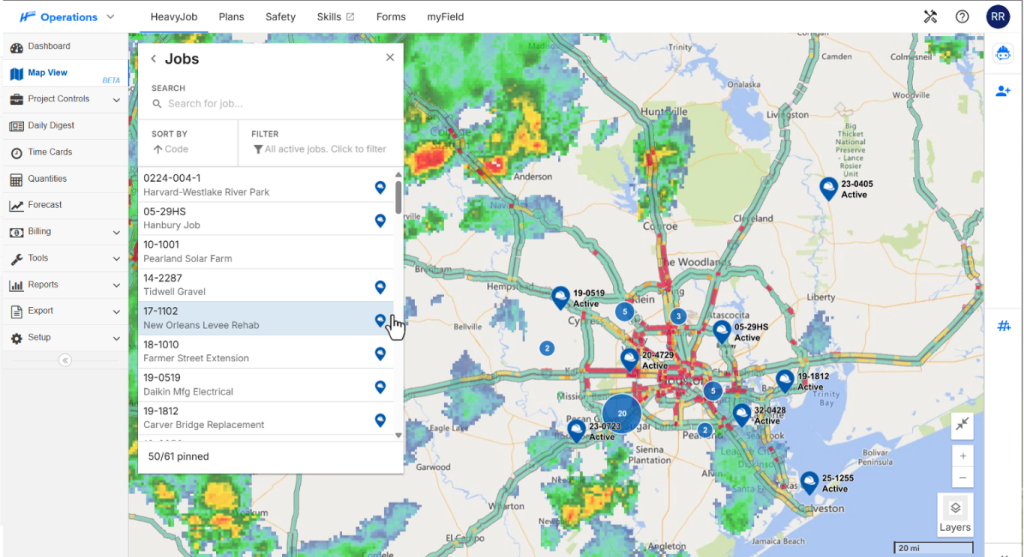The width and height of the screenshot is (1024, 557).
Task: Switch to the Safety menu
Action: pos(280,17)
